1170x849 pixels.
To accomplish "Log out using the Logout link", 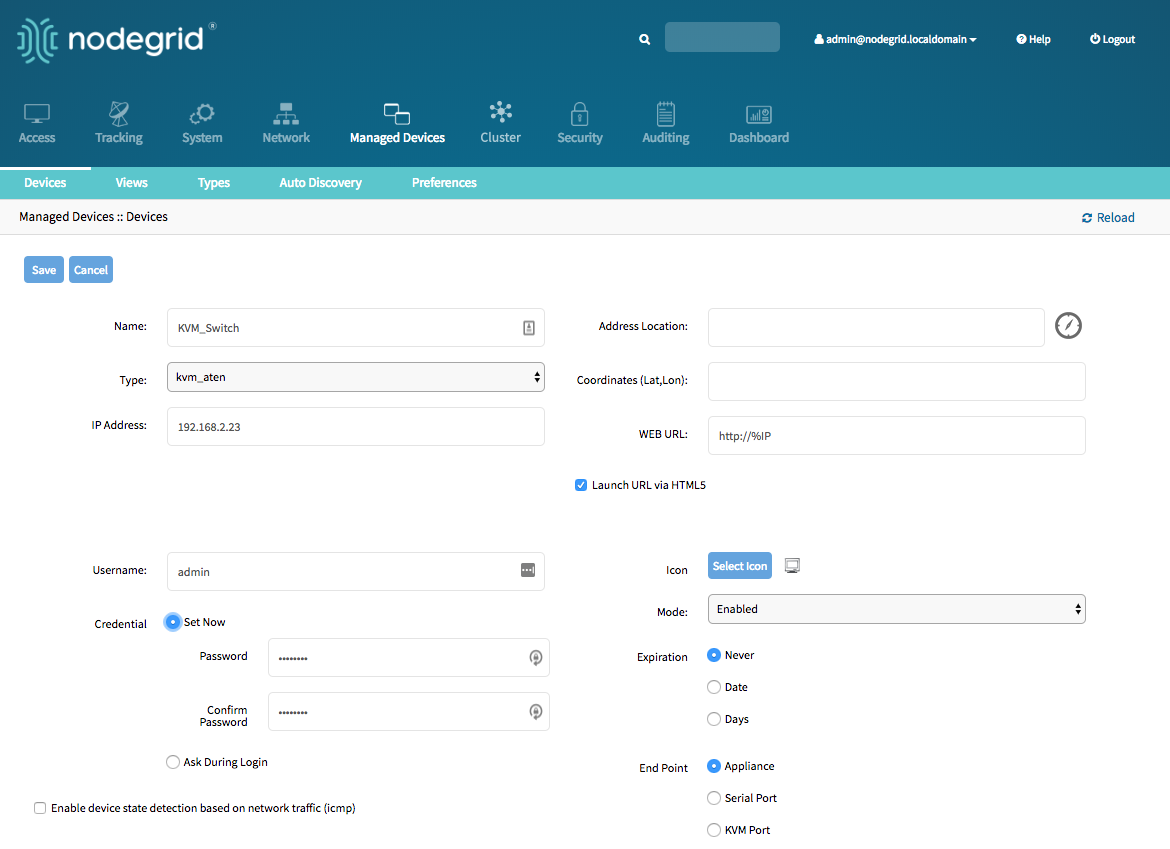I will (1112, 40).
